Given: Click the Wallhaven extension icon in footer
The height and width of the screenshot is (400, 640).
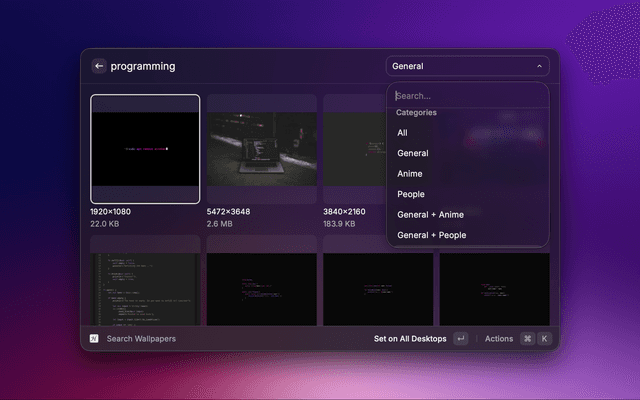Looking at the screenshot, I should tap(94, 339).
